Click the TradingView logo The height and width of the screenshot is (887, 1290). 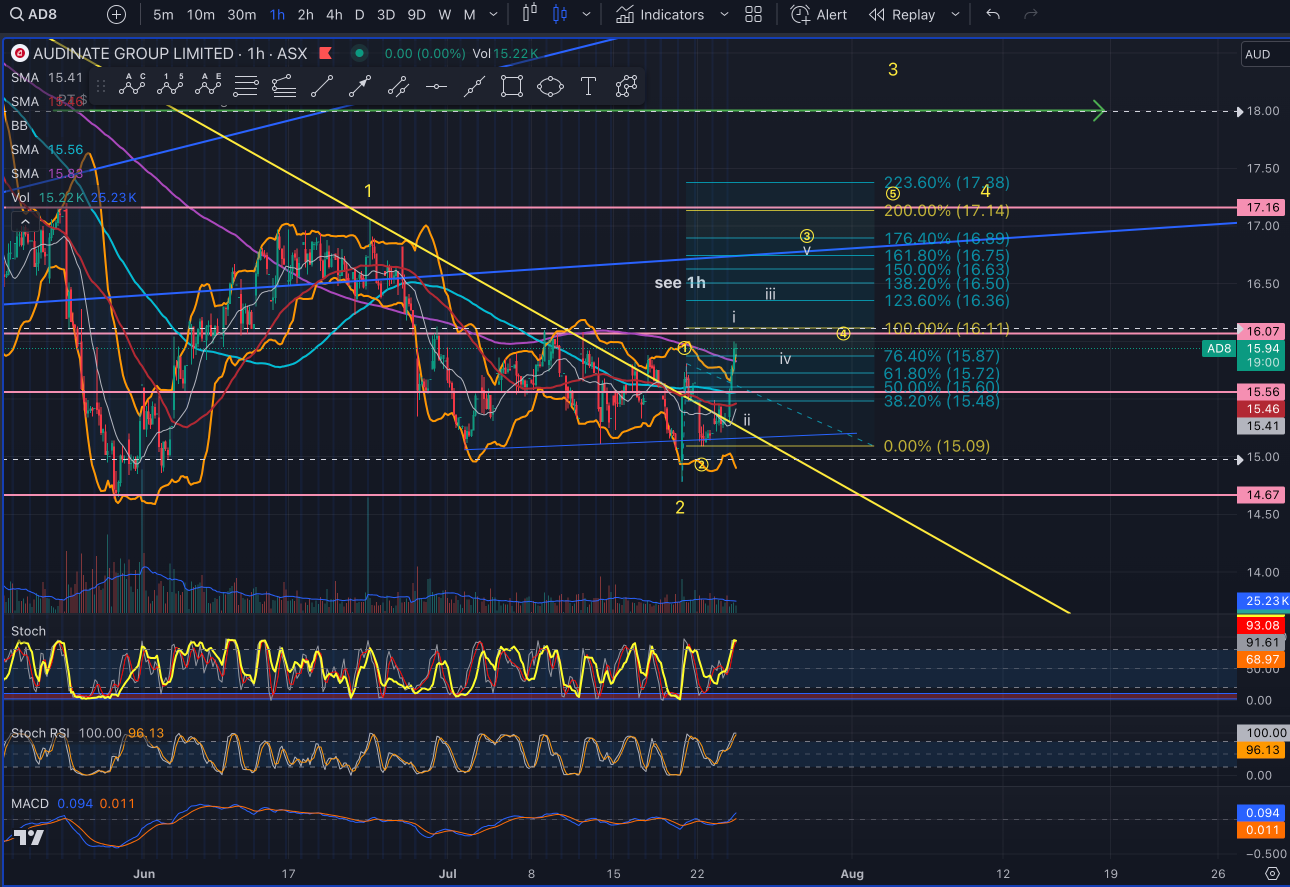point(29,838)
